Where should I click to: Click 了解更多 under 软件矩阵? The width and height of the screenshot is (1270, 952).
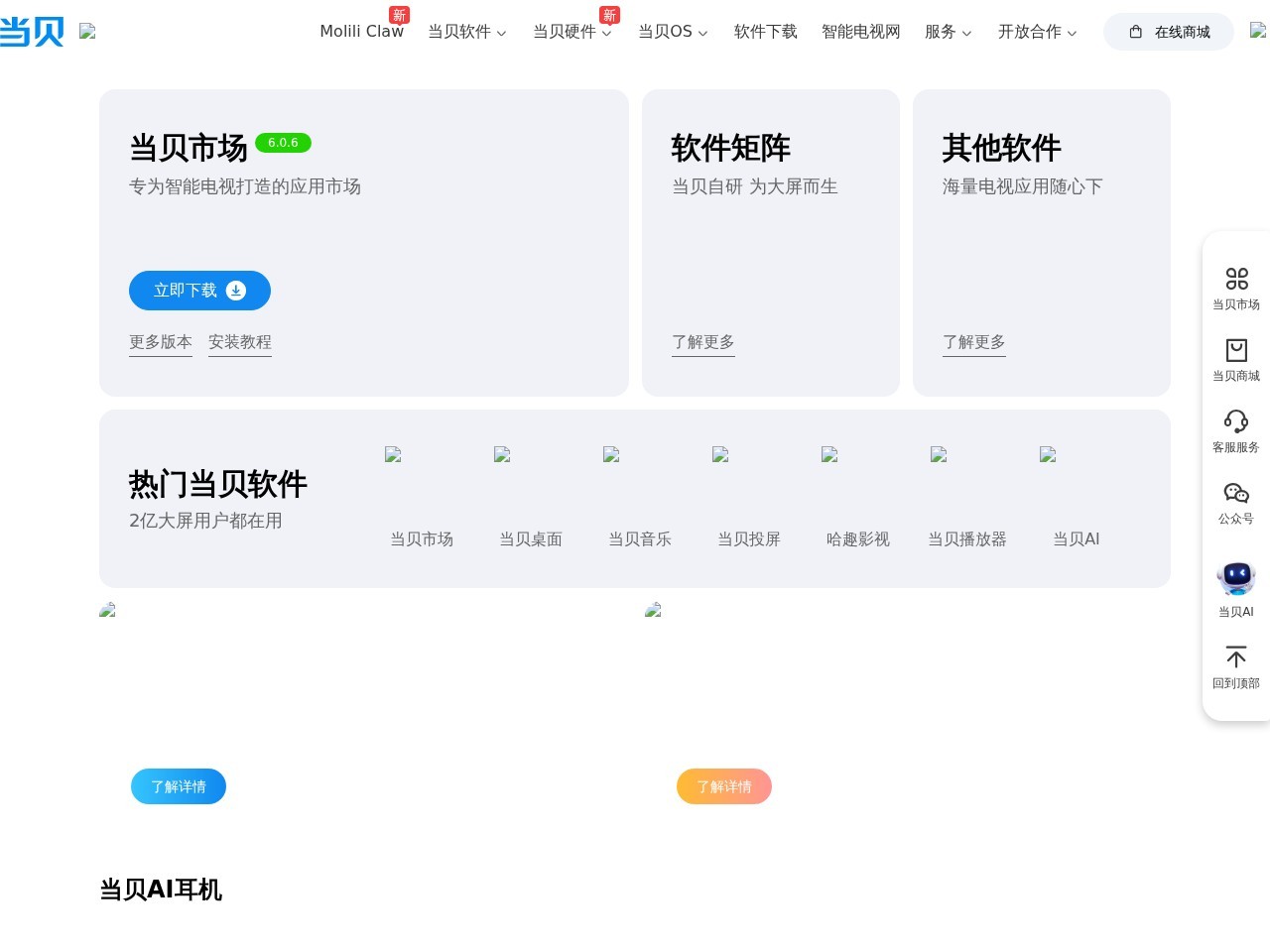(703, 342)
